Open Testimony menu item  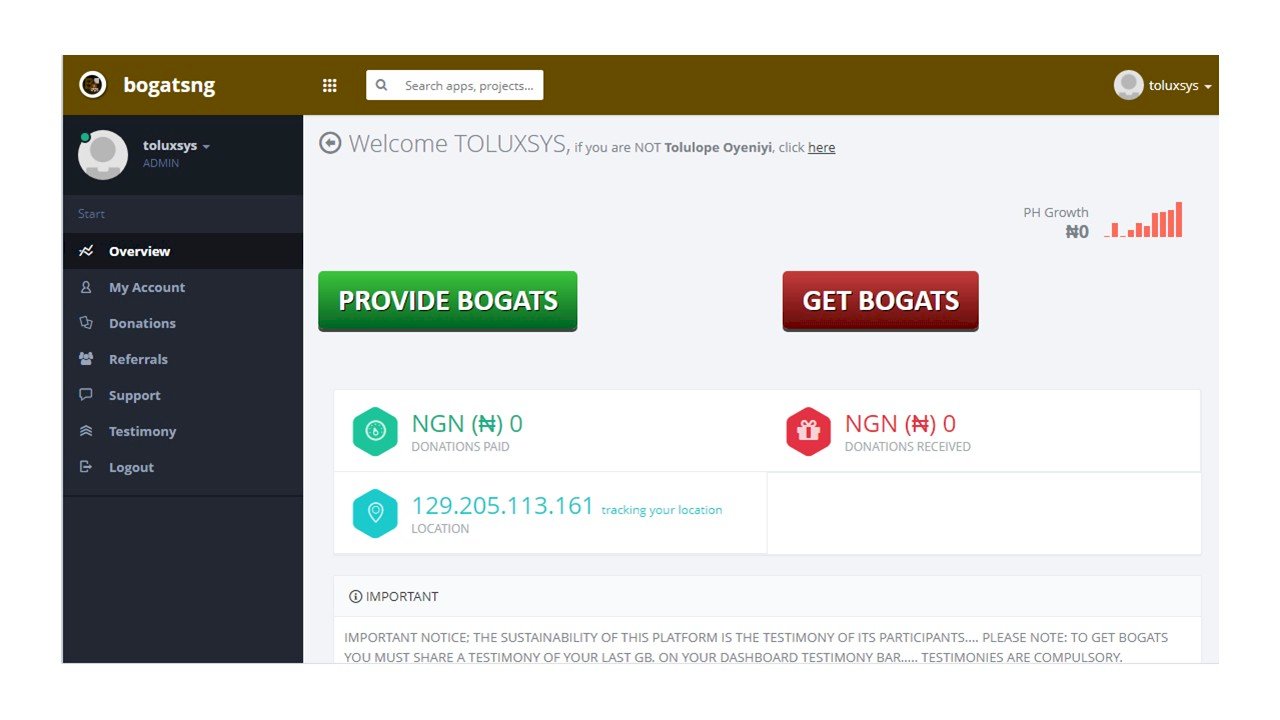[x=182, y=431]
